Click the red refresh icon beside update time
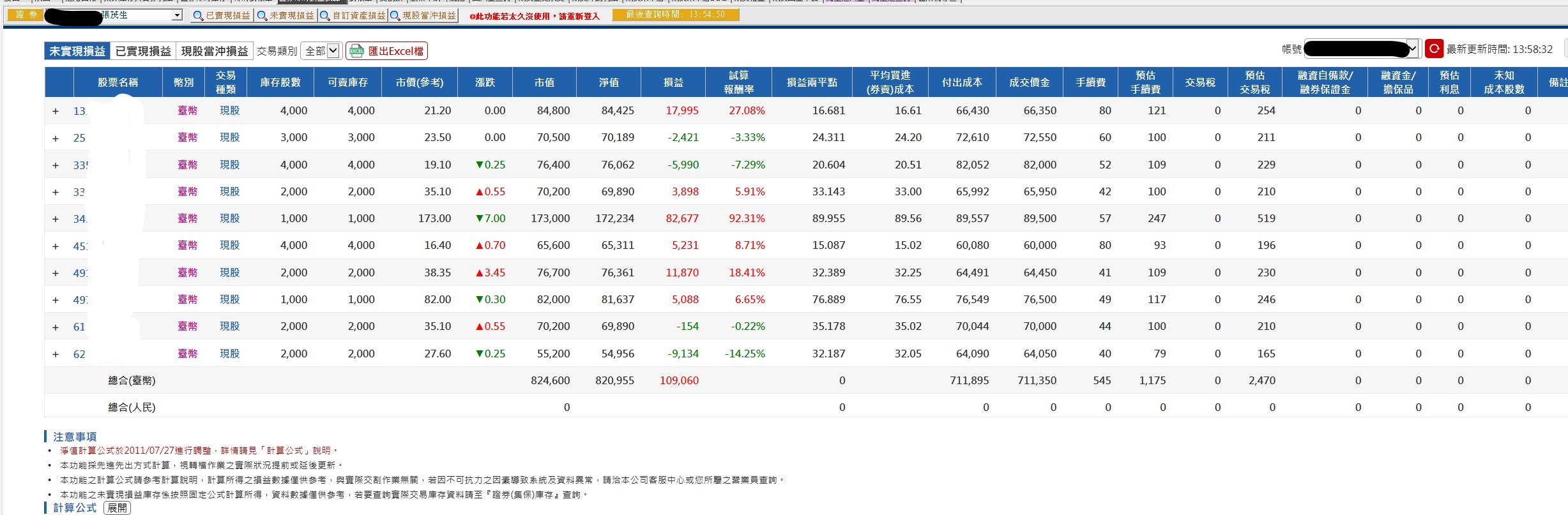This screenshot has height=515, width=1568. tap(1434, 49)
